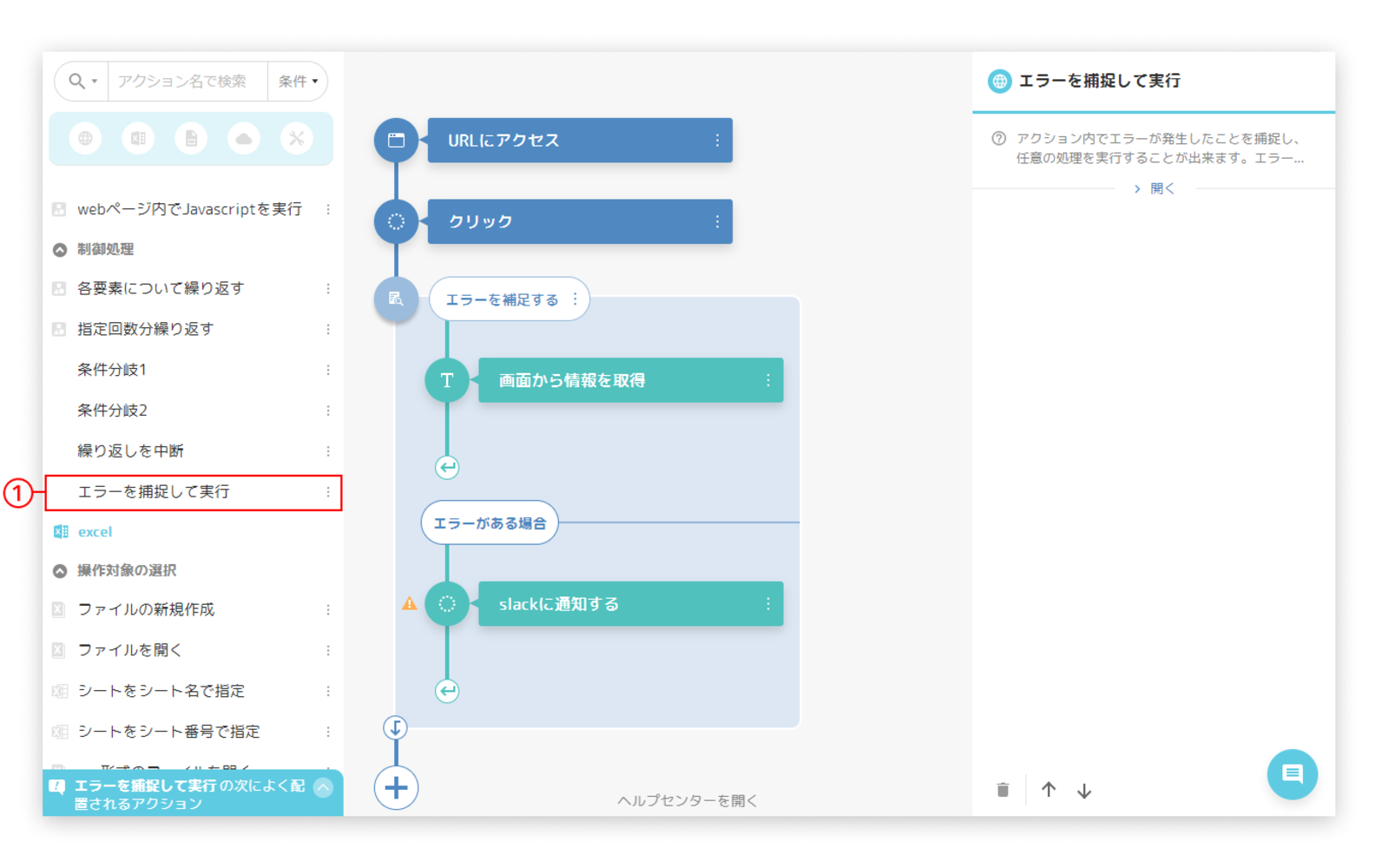Open options menu for 繰り返しを中断
The width and height of the screenshot is (1375, 868).
point(328,451)
